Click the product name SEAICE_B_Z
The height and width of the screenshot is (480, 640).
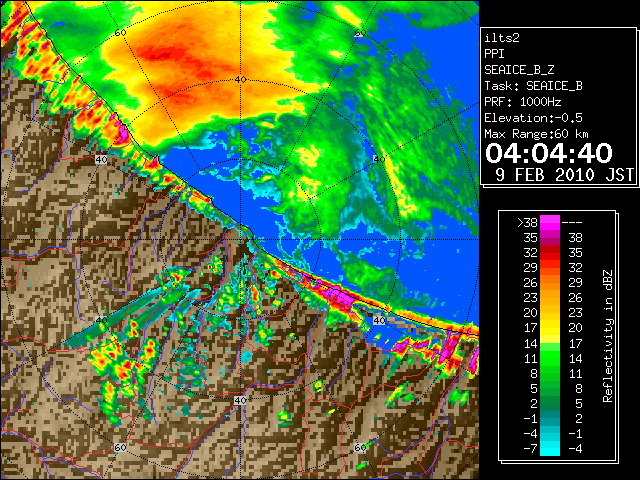519,70
